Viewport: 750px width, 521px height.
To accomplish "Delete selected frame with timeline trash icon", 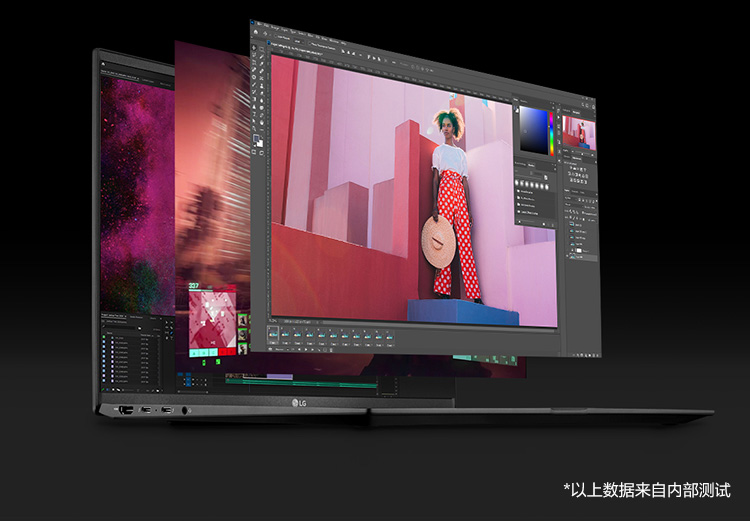I will tap(331, 350).
